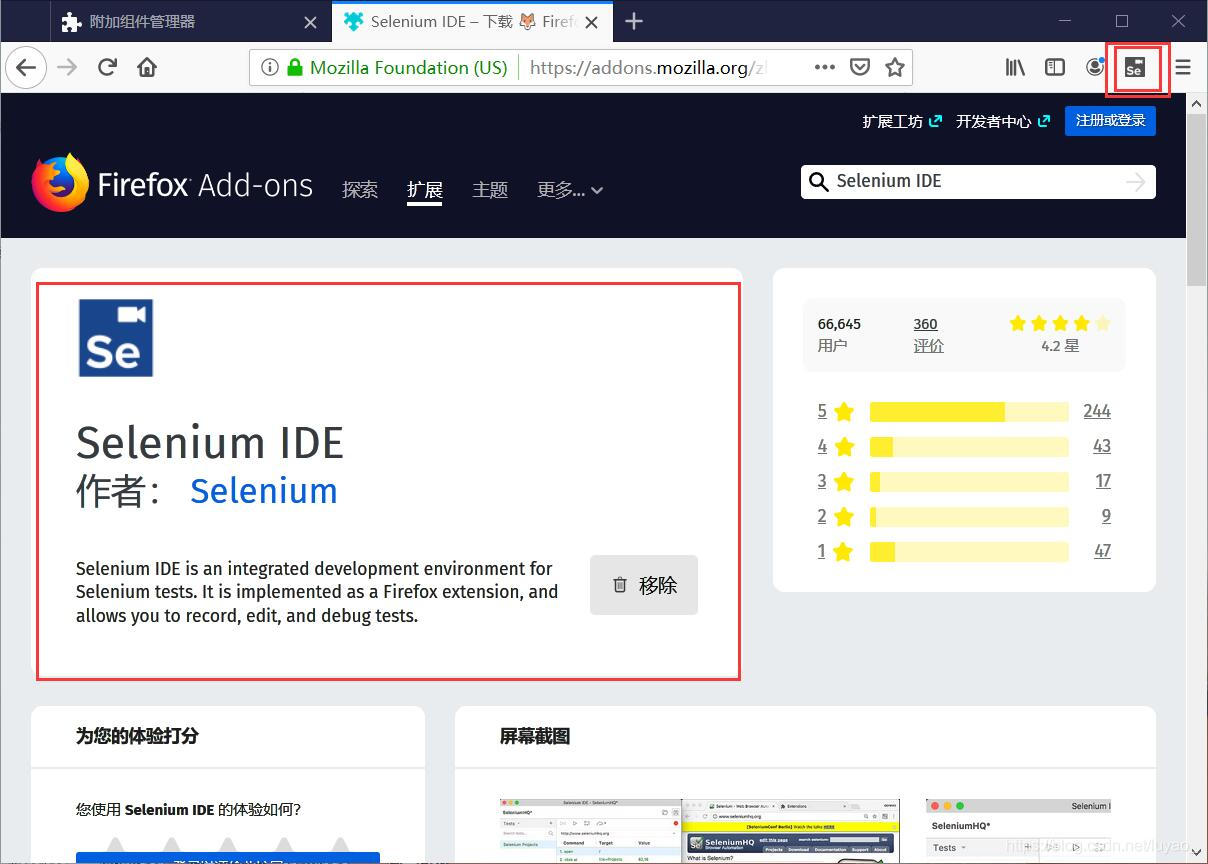The width and height of the screenshot is (1208, 864).
Task: Bookmark this page with the star
Action: pyautogui.click(x=894, y=67)
